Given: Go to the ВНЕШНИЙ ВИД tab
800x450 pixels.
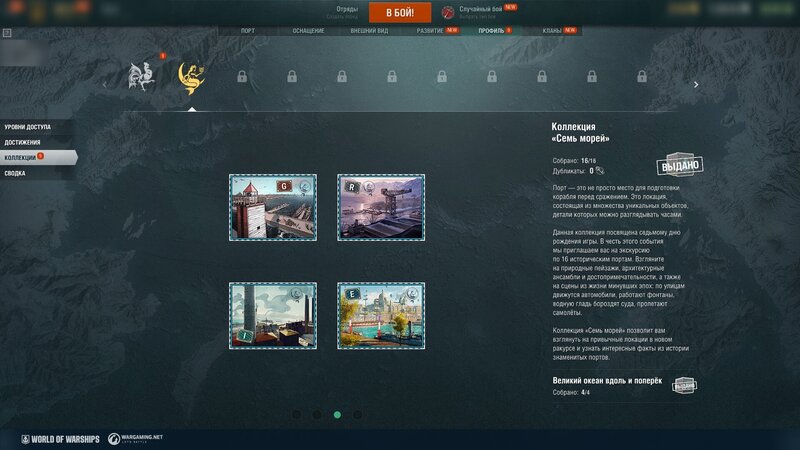Looking at the screenshot, I should 369,31.
